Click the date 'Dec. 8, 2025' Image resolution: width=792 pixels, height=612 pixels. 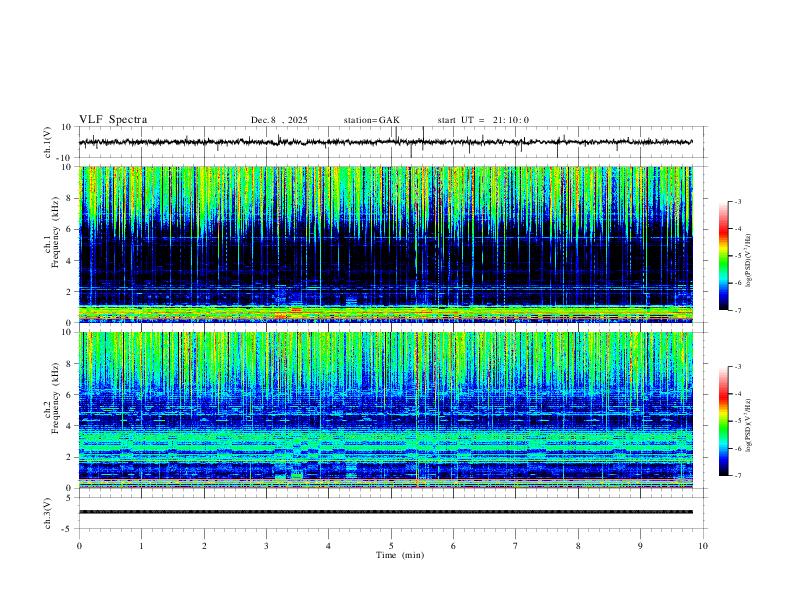(x=279, y=120)
